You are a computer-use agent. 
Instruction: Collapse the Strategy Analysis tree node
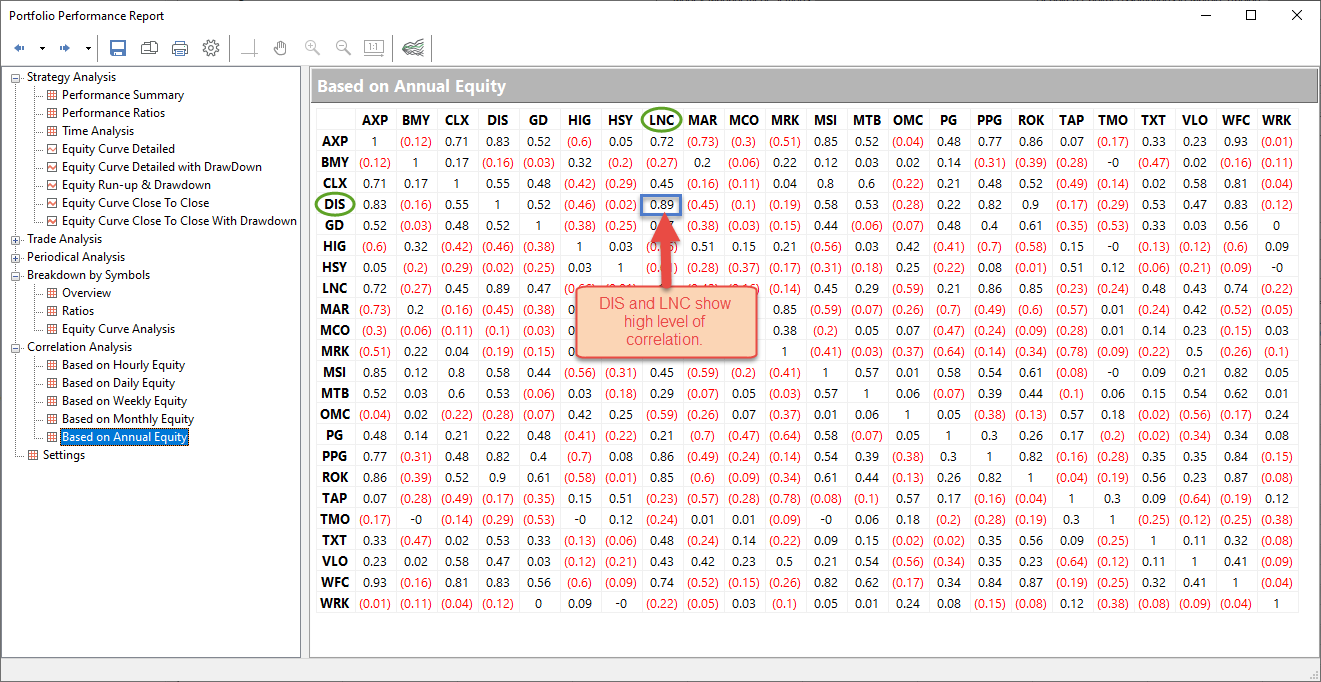coord(16,77)
